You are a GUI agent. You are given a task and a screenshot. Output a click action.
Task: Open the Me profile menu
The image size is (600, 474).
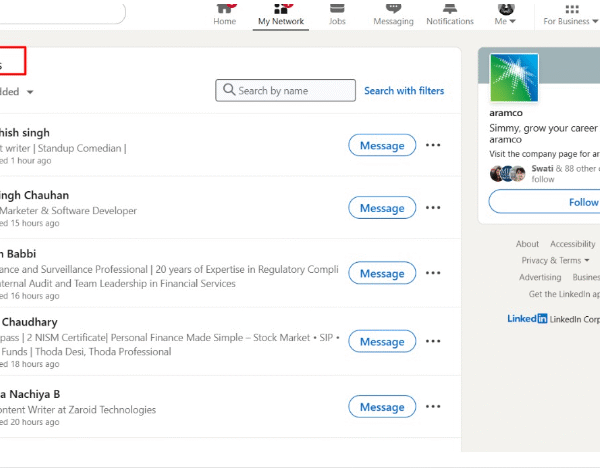click(505, 14)
